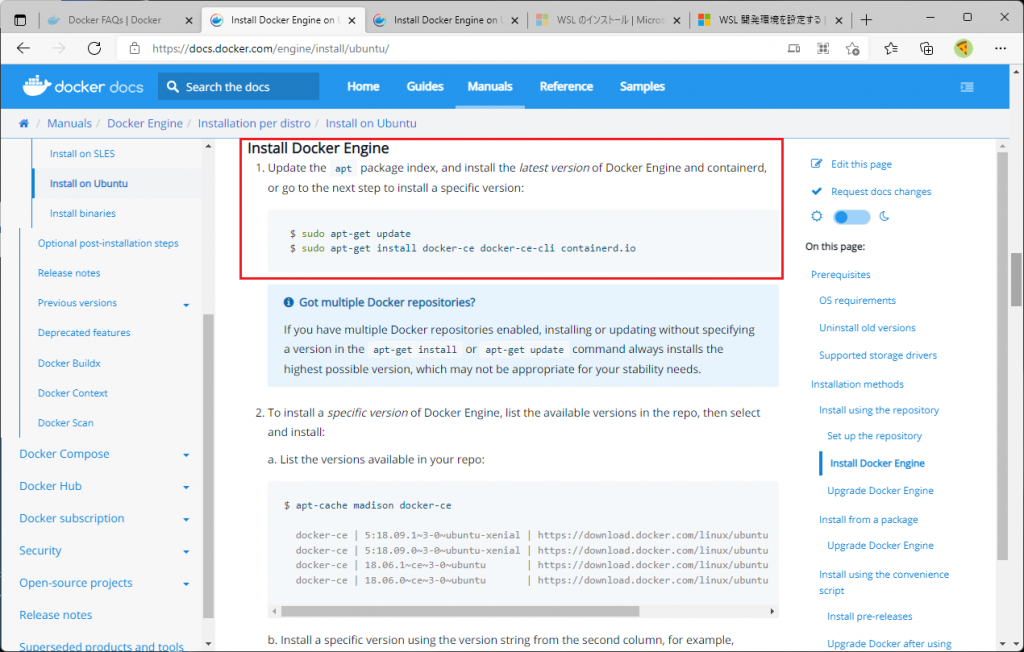Click the code block horizontal scrollbar
This screenshot has height=652, width=1024.
[460, 611]
